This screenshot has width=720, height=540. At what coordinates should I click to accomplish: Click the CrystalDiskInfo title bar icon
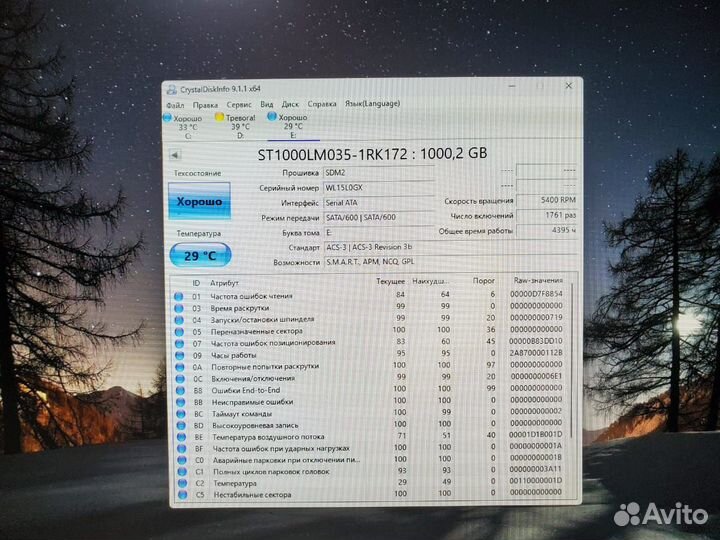tap(171, 89)
